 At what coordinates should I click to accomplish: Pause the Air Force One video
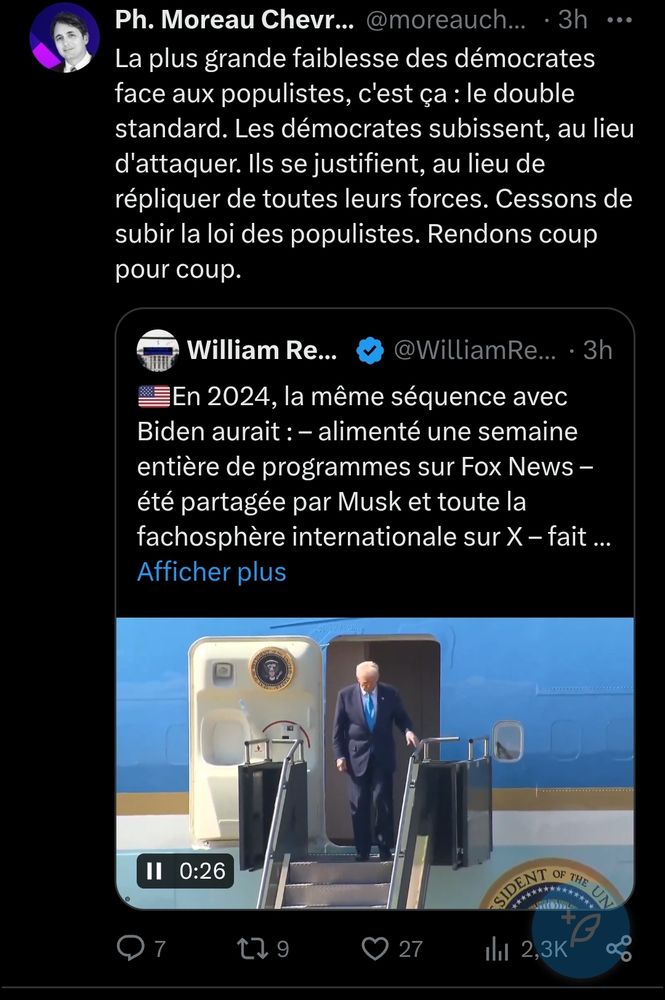click(156, 871)
